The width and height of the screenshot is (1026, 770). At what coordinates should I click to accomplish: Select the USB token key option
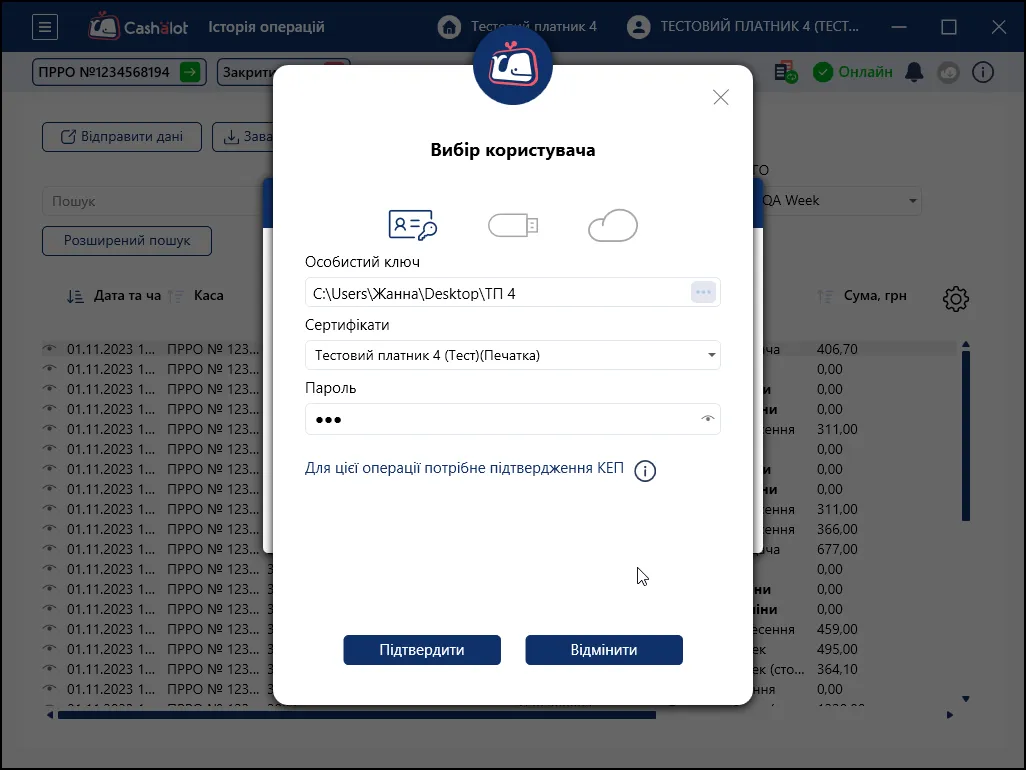tap(513, 226)
